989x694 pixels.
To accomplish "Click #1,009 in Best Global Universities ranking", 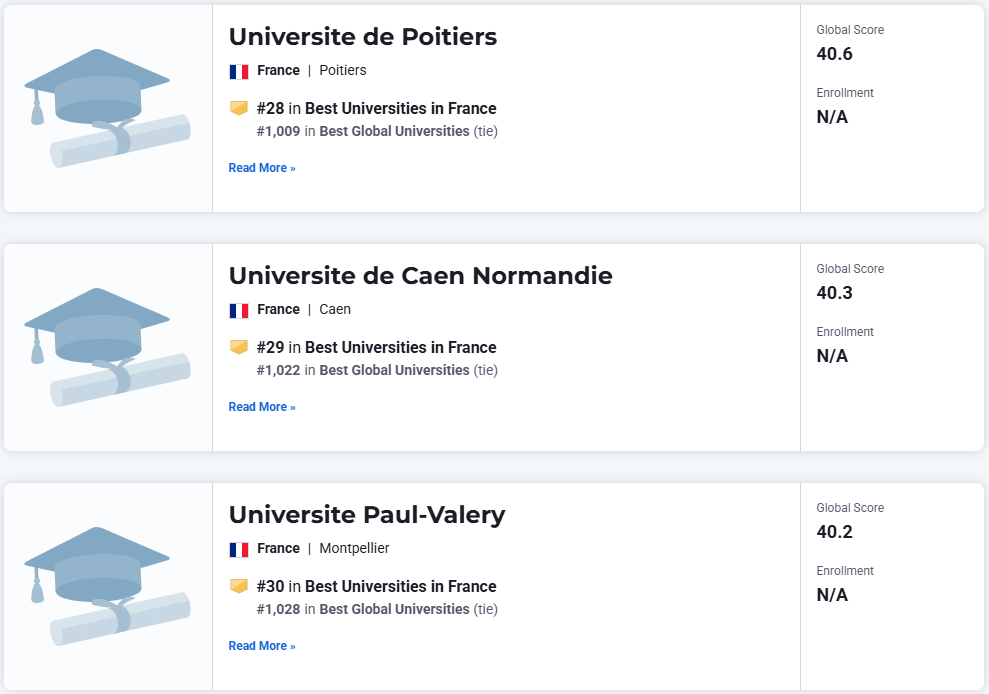I will coord(377,131).
